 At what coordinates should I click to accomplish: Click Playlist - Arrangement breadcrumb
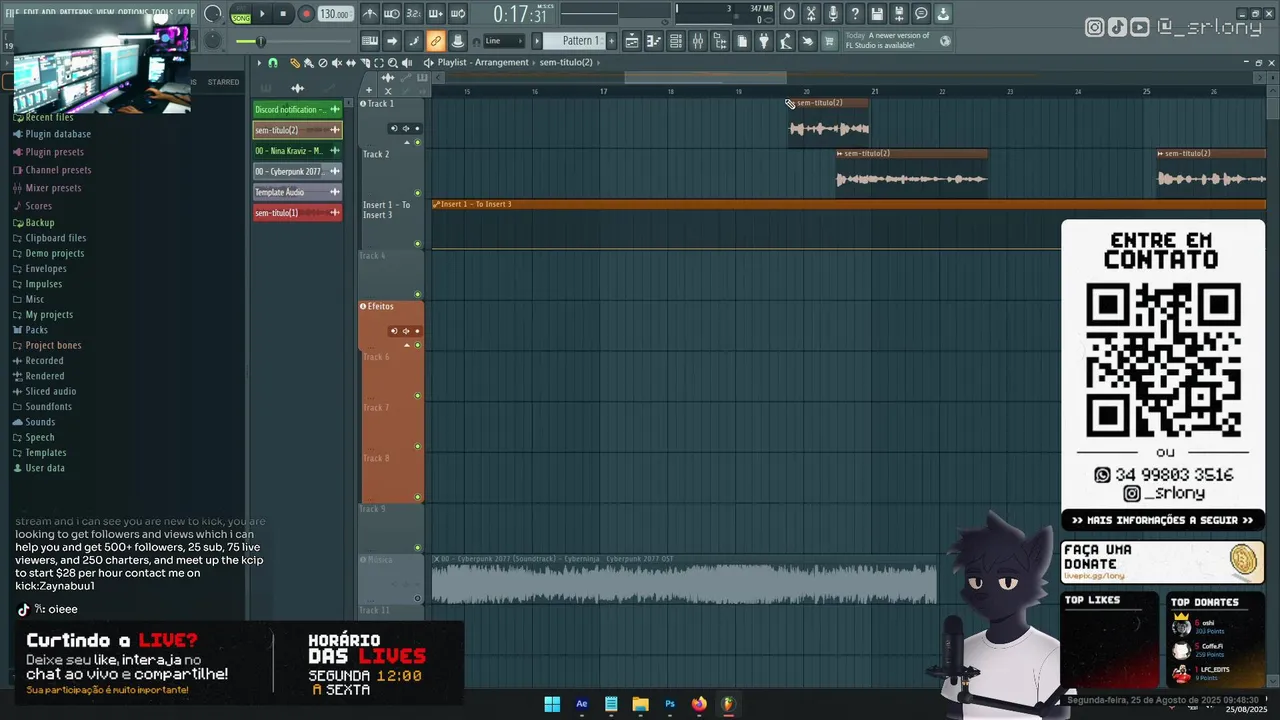click(x=483, y=62)
